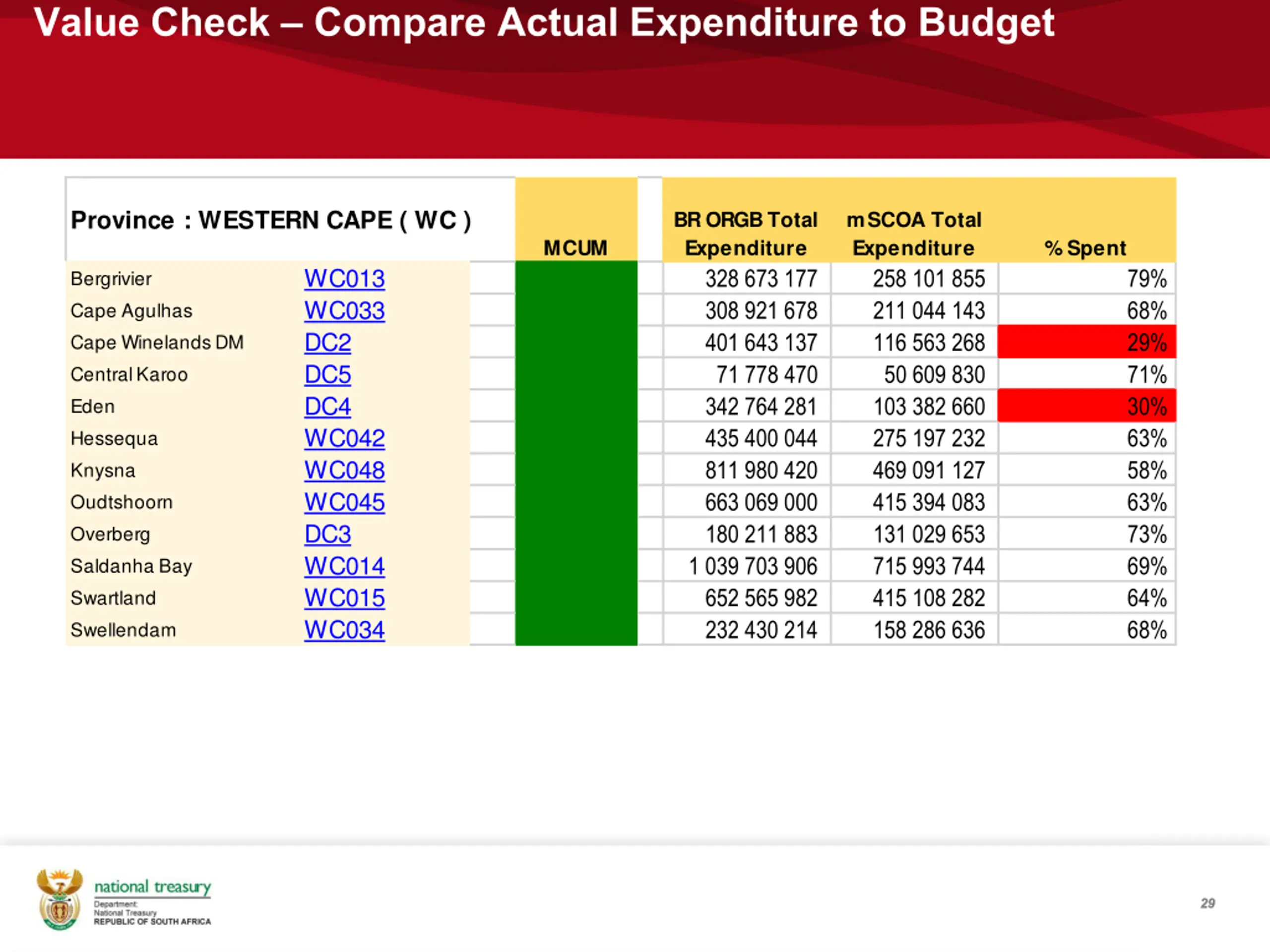
Task: Click the % Spent column header
Action: [1085, 248]
